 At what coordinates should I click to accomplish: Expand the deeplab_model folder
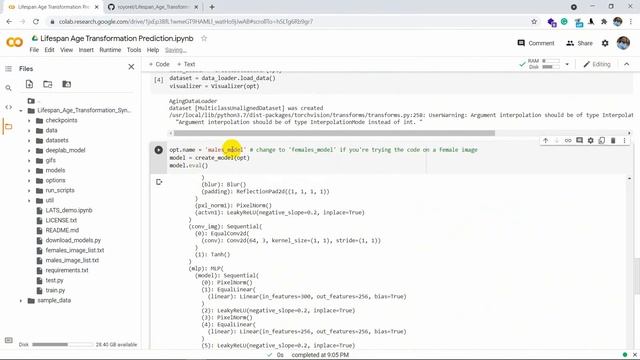[x=29, y=150]
